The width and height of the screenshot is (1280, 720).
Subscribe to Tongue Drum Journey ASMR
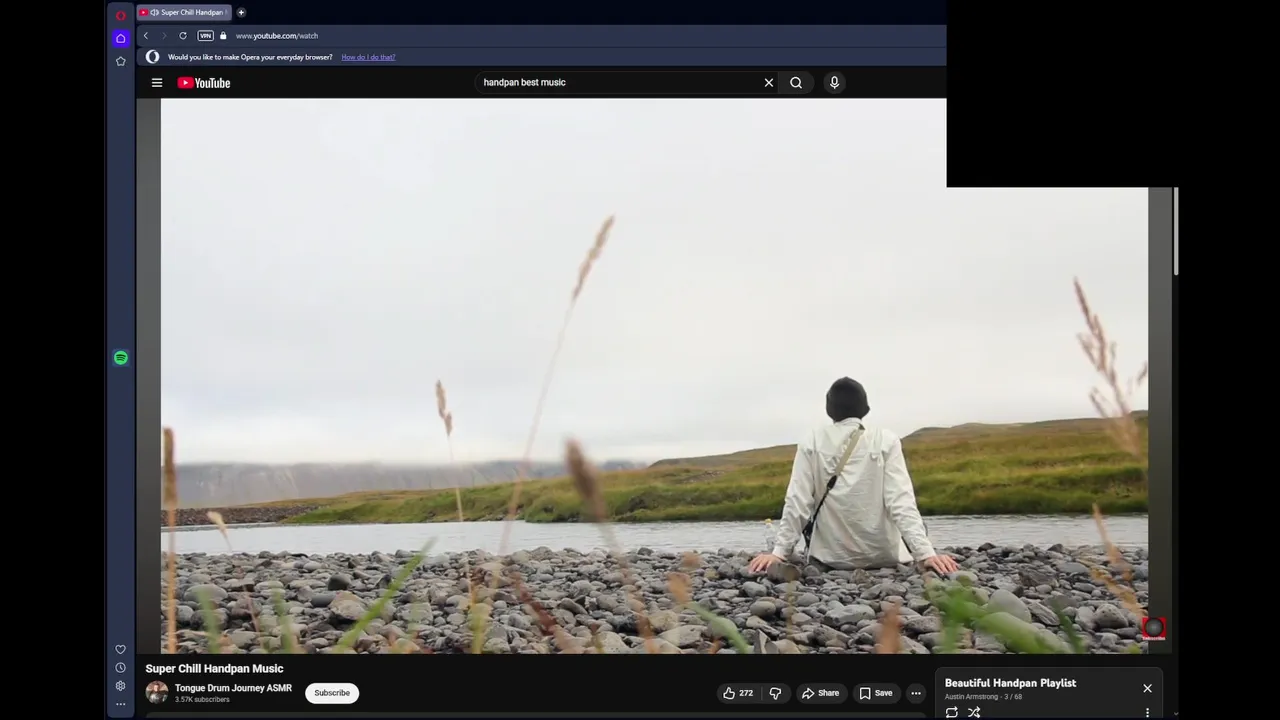pyautogui.click(x=332, y=693)
